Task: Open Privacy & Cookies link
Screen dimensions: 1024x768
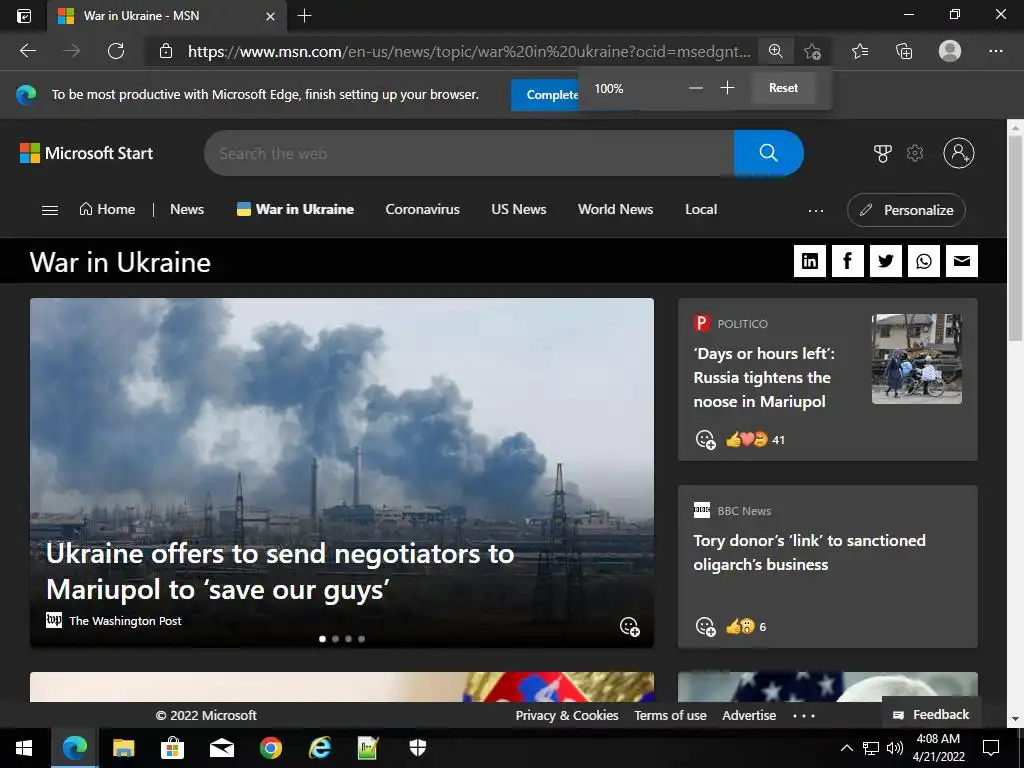Action: tap(567, 716)
